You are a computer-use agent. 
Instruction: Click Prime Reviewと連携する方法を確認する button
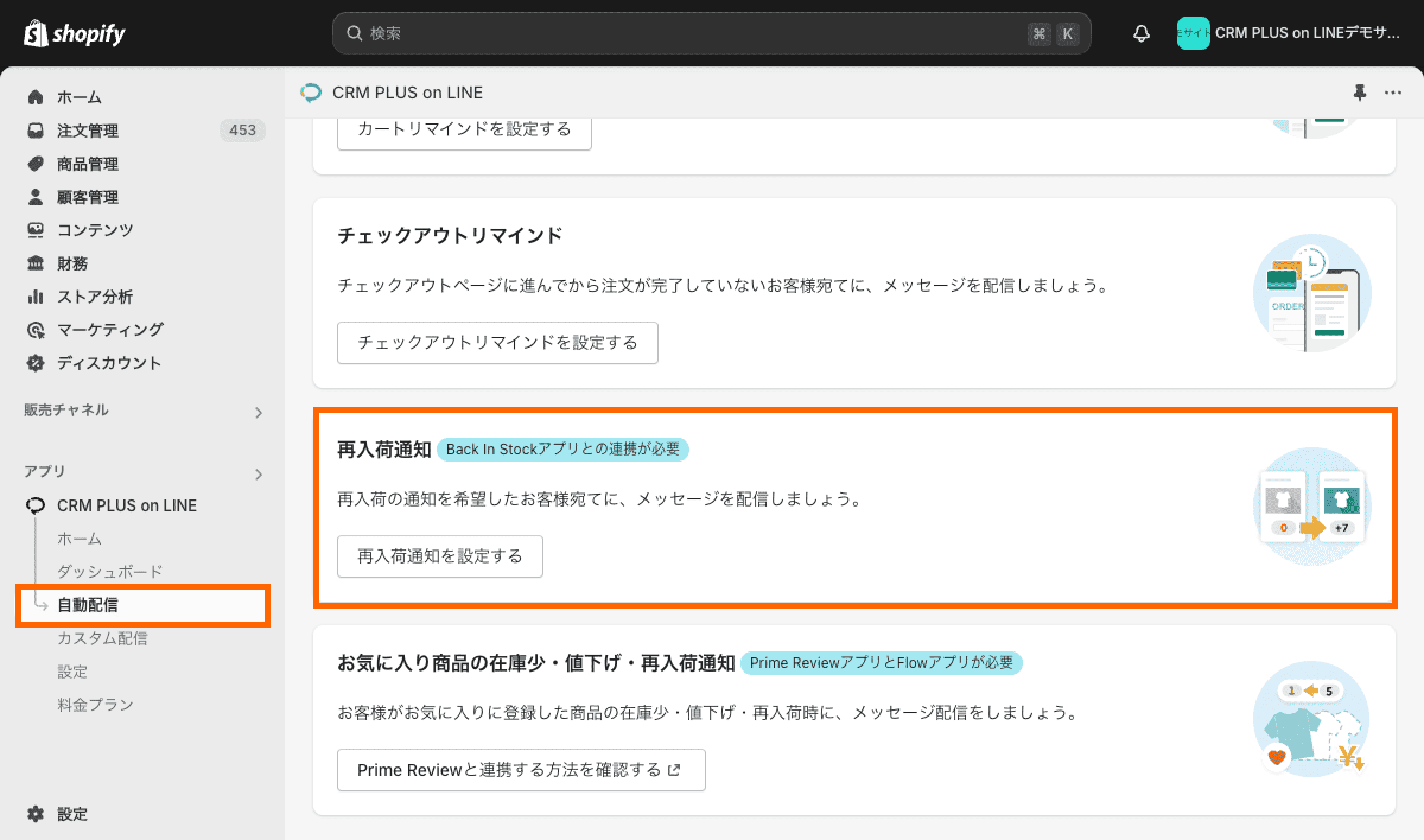coord(521,769)
